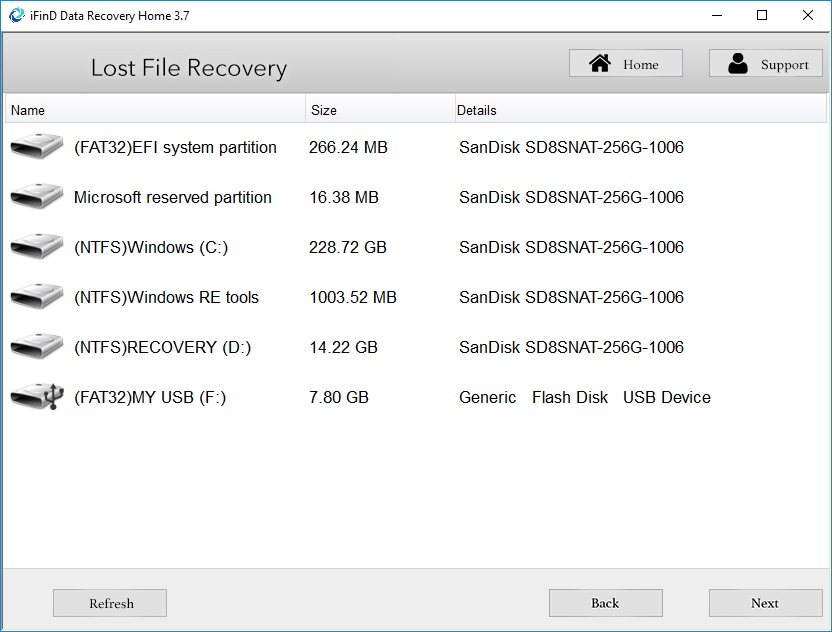Click the 266.24 MB size value

coord(348,147)
